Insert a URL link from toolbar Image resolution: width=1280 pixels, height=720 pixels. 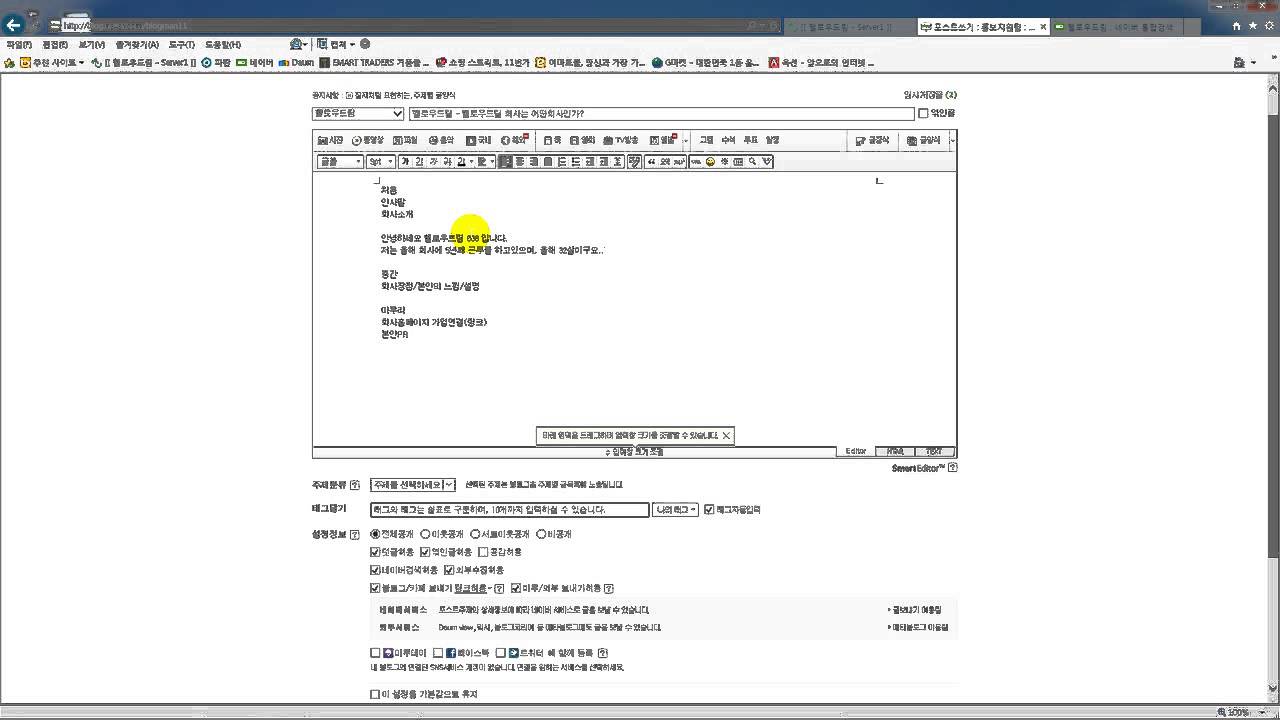click(x=696, y=162)
